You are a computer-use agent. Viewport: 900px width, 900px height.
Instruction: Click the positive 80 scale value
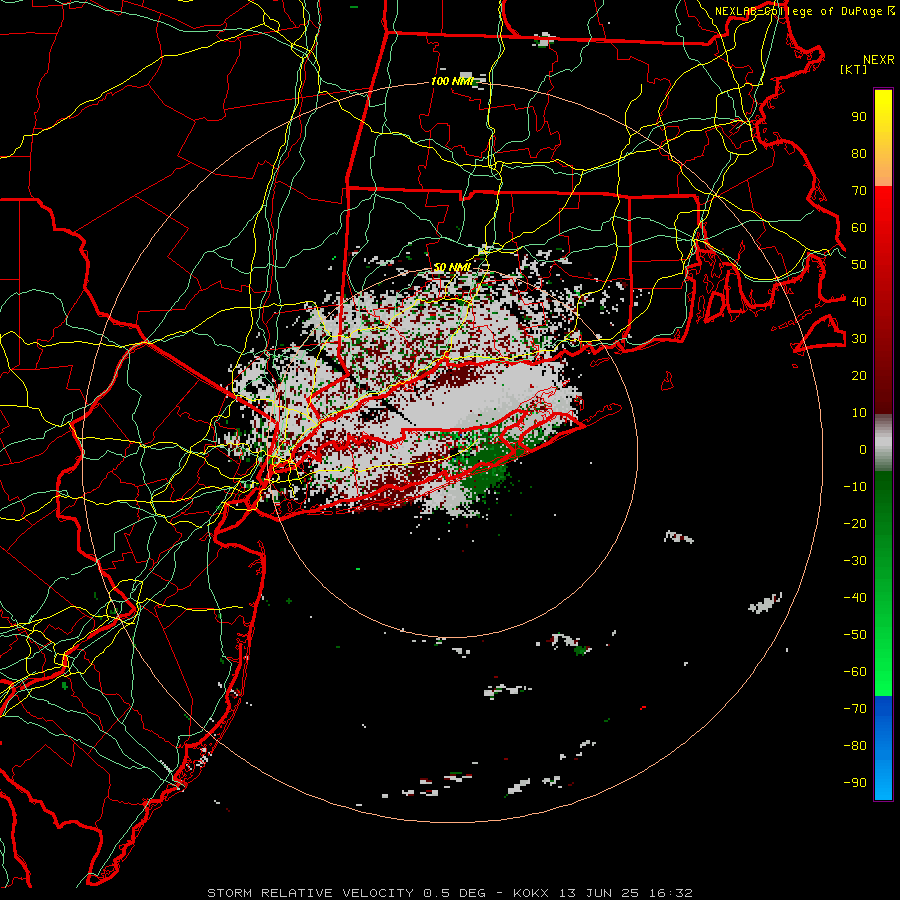(x=859, y=154)
